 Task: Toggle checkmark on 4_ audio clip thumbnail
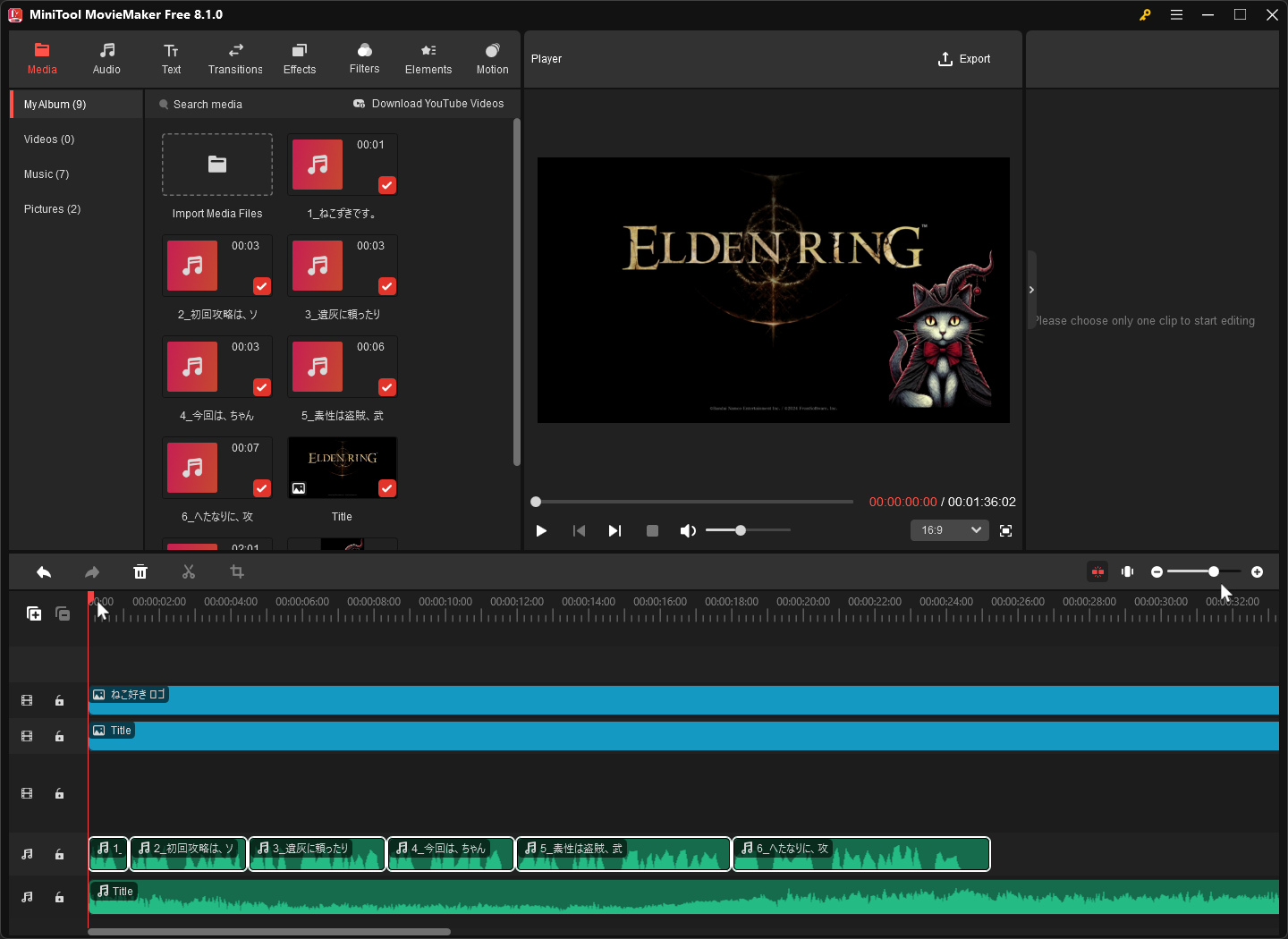[262, 387]
